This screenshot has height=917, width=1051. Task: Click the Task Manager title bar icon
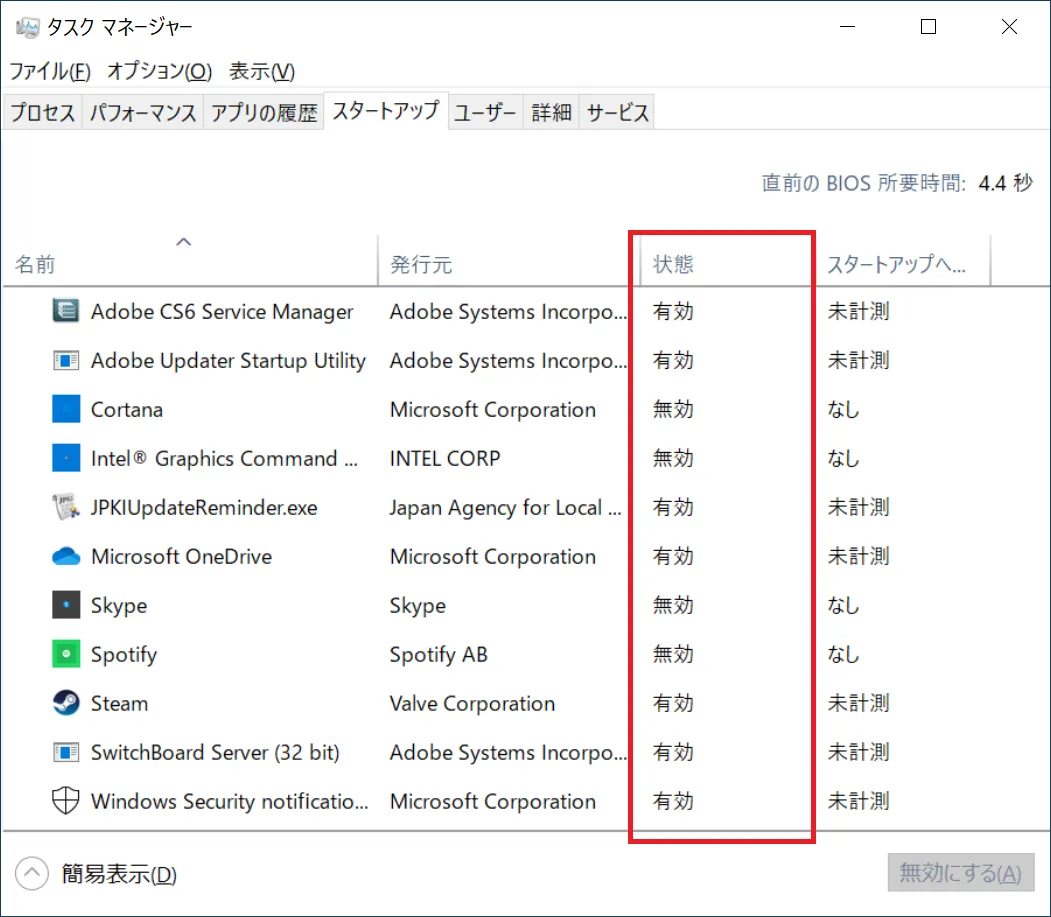27,27
